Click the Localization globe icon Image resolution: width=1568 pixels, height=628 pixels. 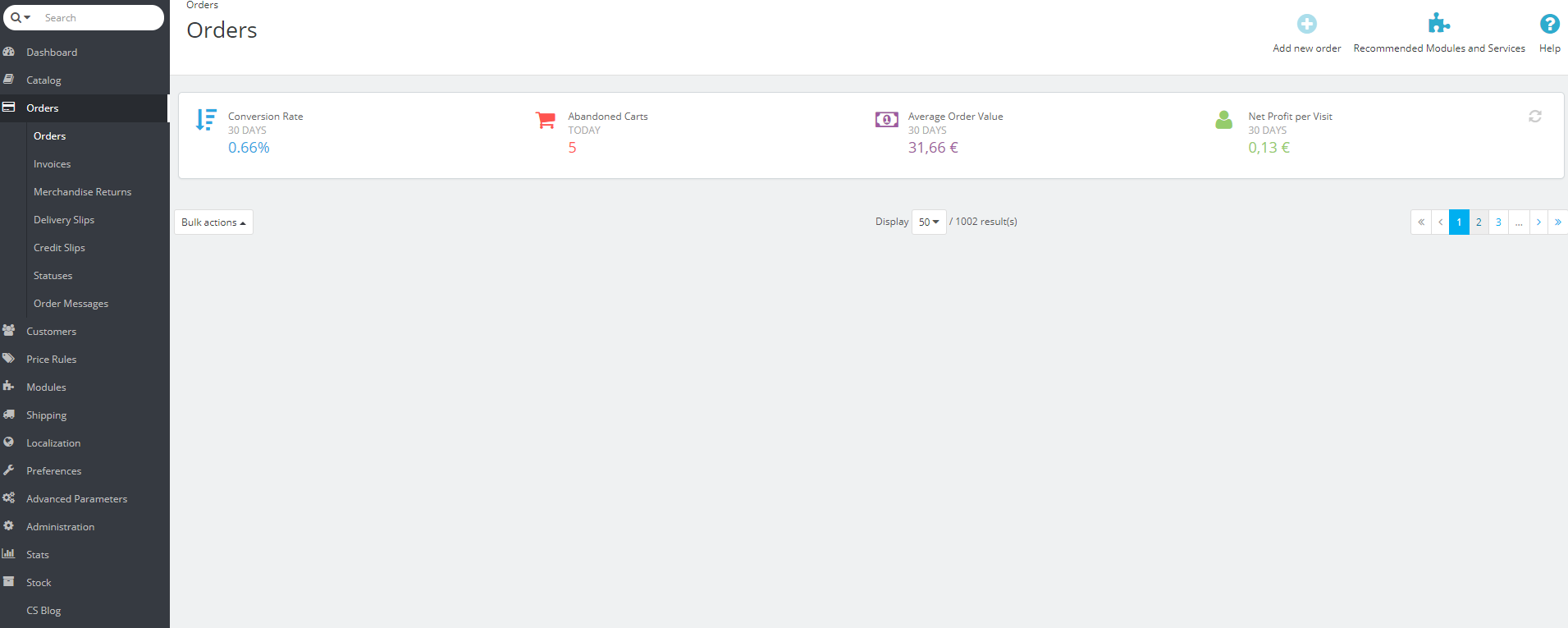click(x=9, y=442)
